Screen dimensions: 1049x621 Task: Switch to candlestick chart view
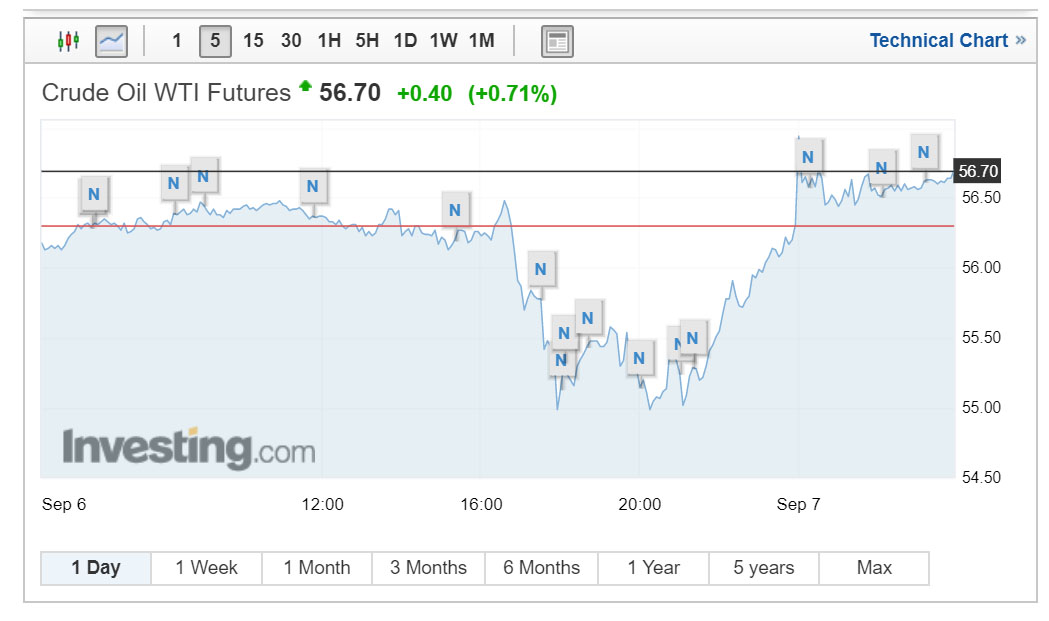[x=68, y=41]
